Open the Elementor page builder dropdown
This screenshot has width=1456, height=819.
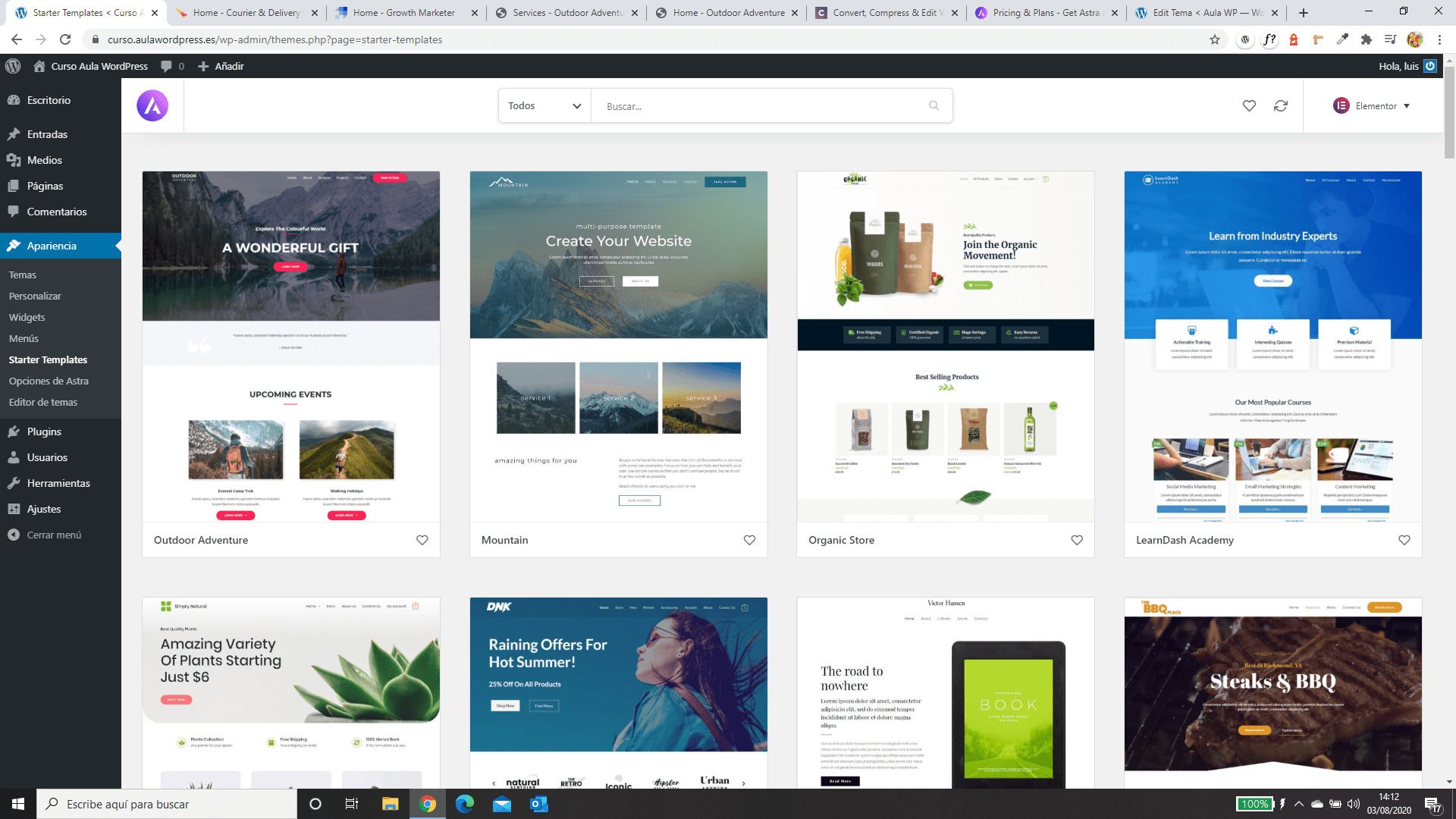point(1372,106)
